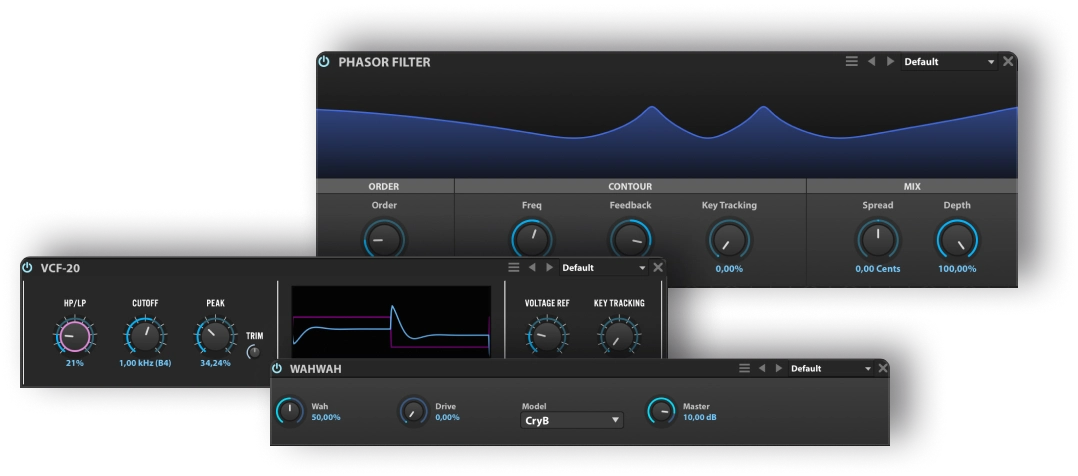
Task: Go to next preset in VCF-20
Action: (x=549, y=268)
